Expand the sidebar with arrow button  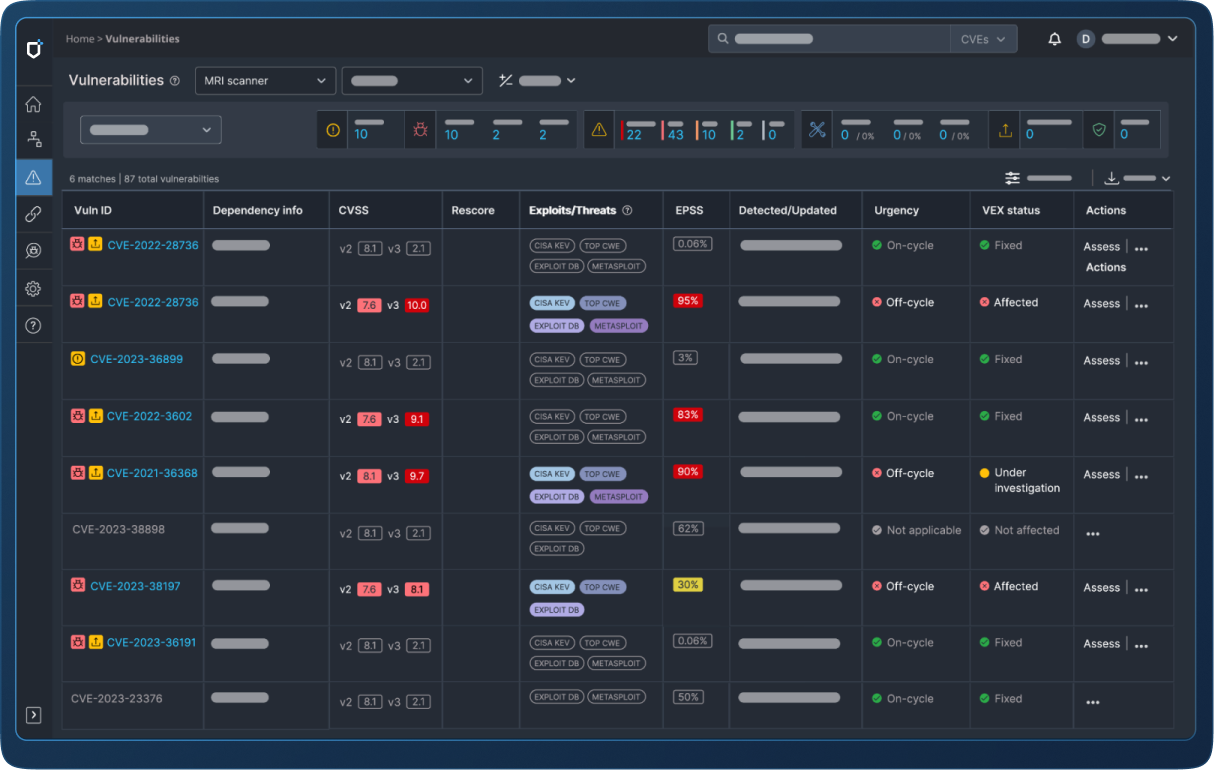(33, 714)
